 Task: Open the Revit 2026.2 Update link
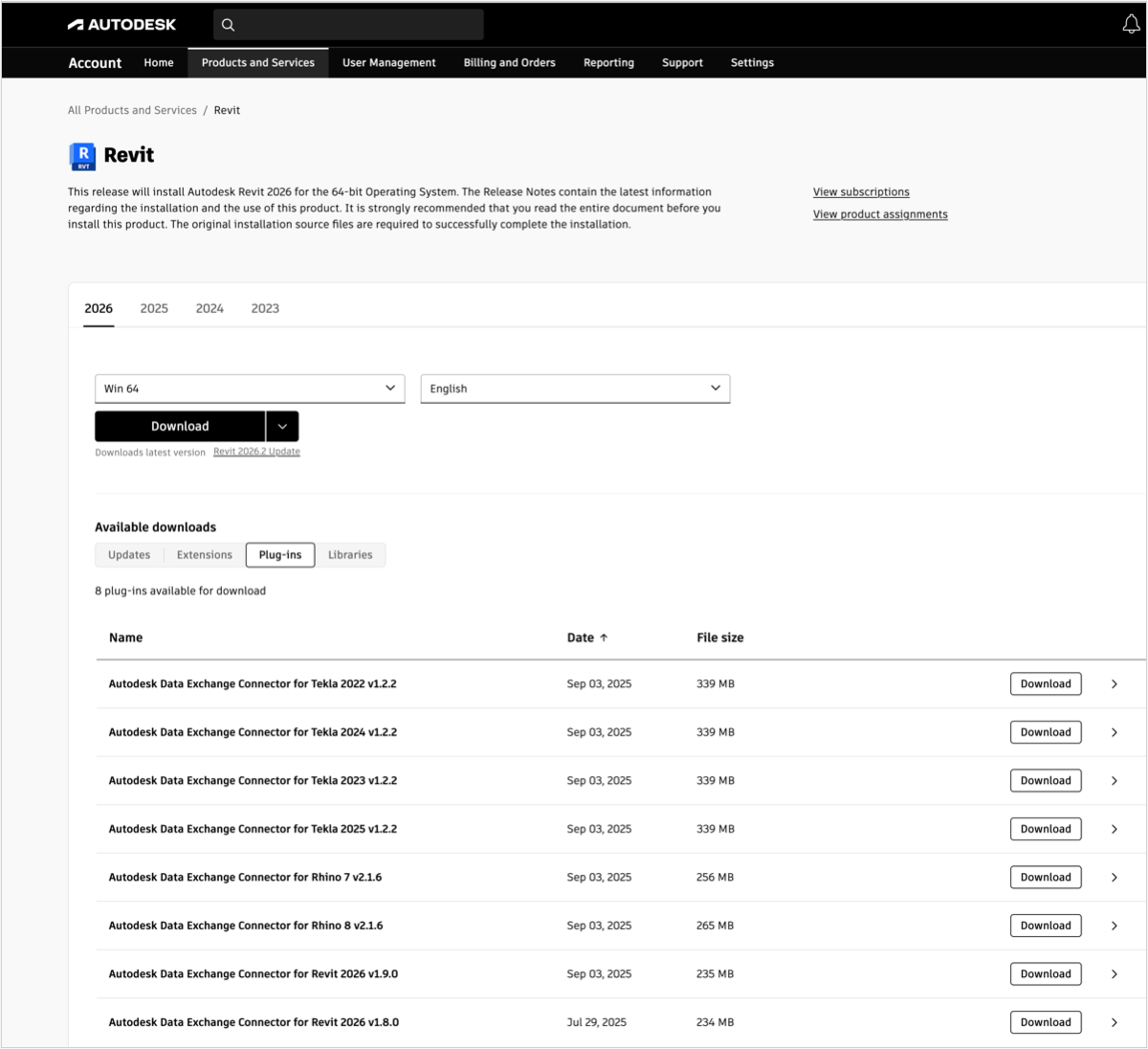(x=256, y=452)
